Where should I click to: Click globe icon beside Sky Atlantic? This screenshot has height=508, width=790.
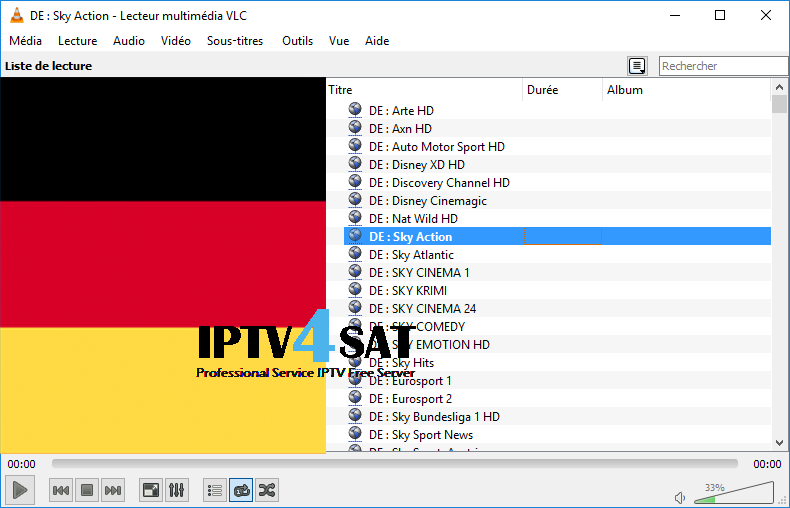point(355,253)
